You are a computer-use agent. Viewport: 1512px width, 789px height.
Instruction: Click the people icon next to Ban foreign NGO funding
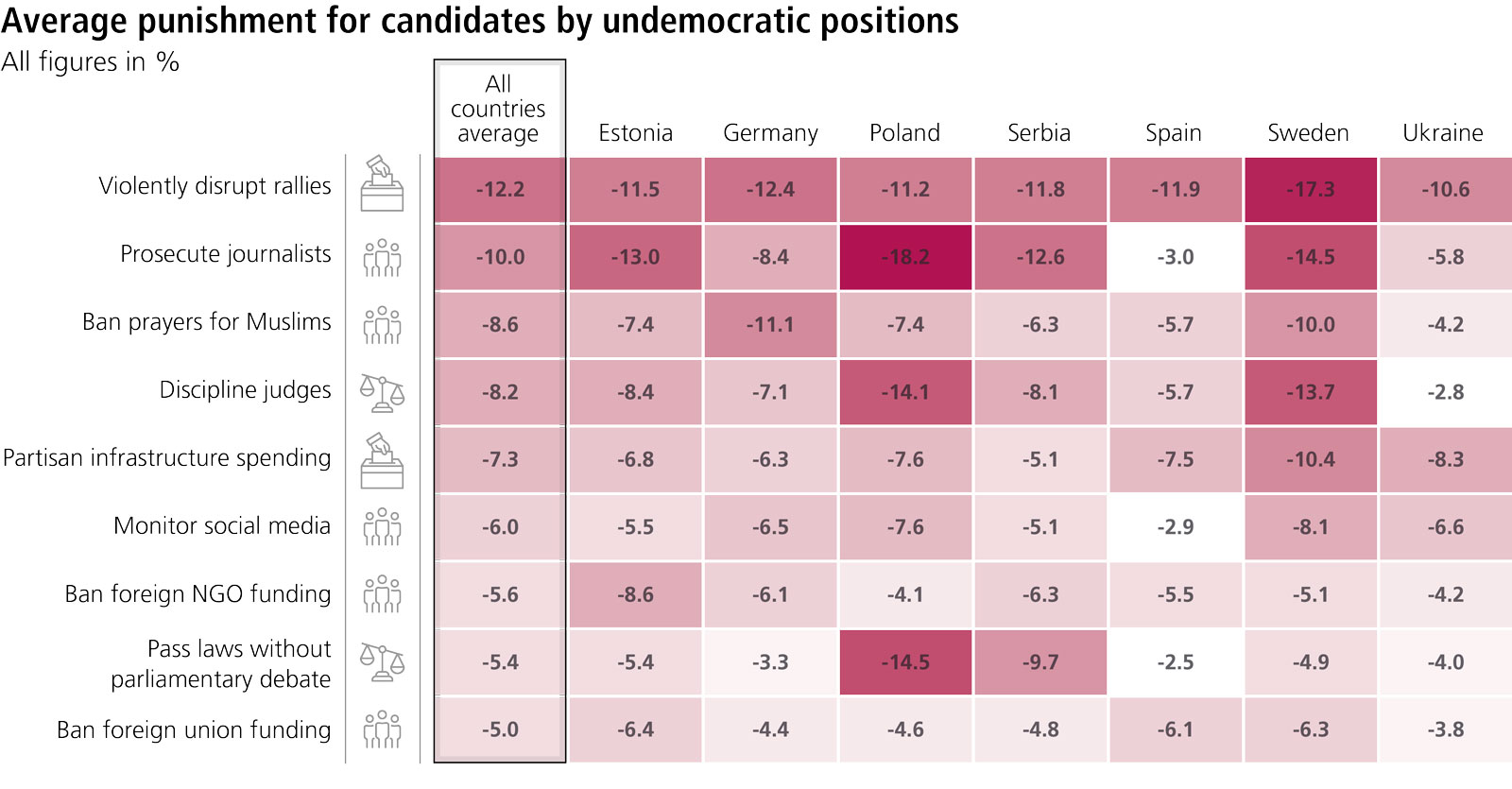[382, 594]
